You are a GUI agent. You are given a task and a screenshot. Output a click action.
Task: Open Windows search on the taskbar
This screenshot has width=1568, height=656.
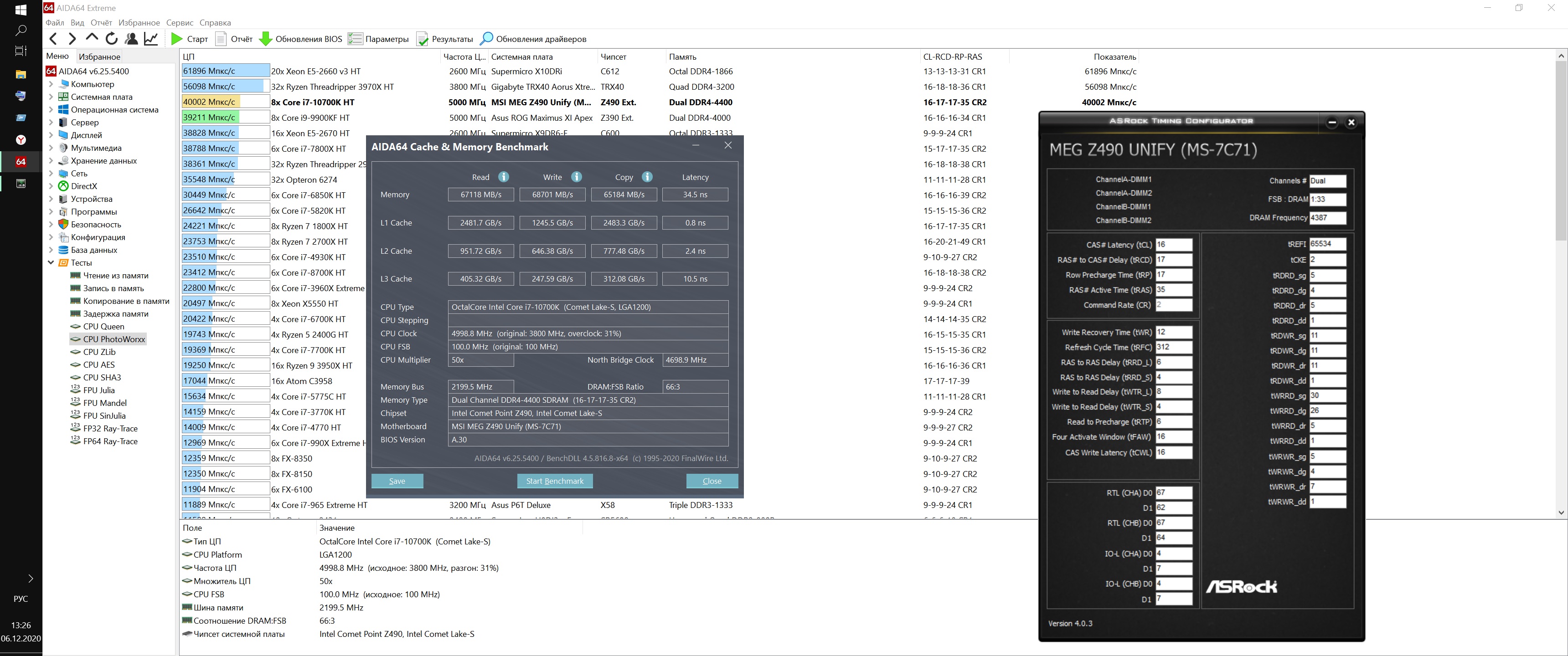pyautogui.click(x=21, y=30)
